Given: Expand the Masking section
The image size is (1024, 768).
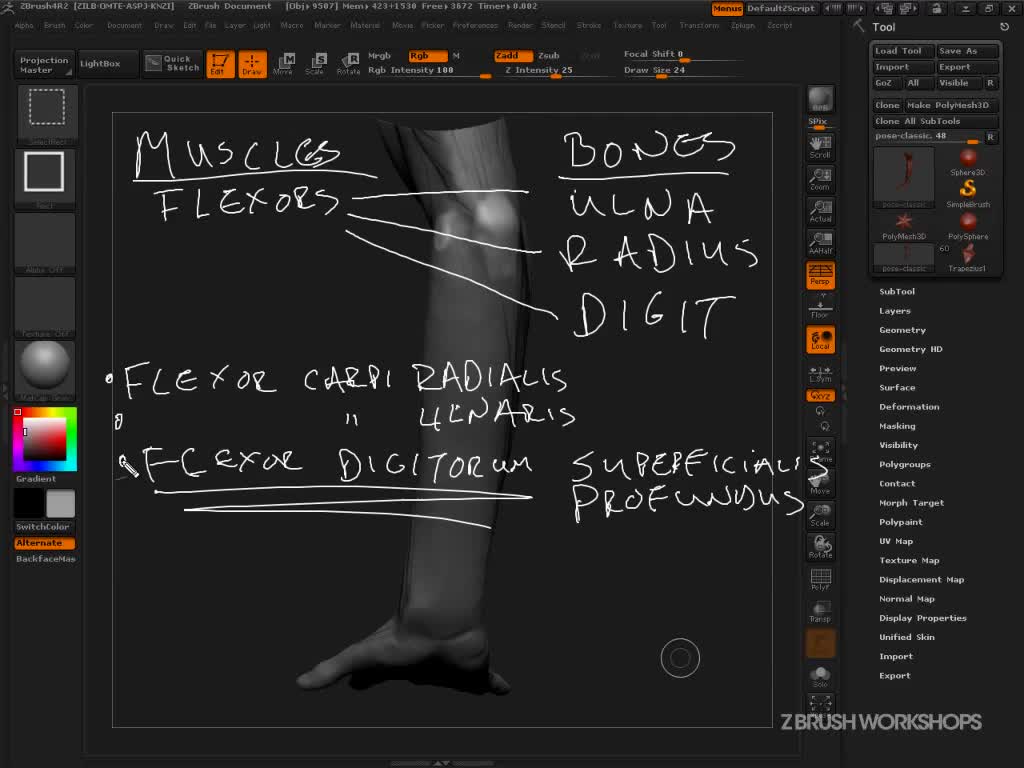Looking at the screenshot, I should (x=897, y=426).
